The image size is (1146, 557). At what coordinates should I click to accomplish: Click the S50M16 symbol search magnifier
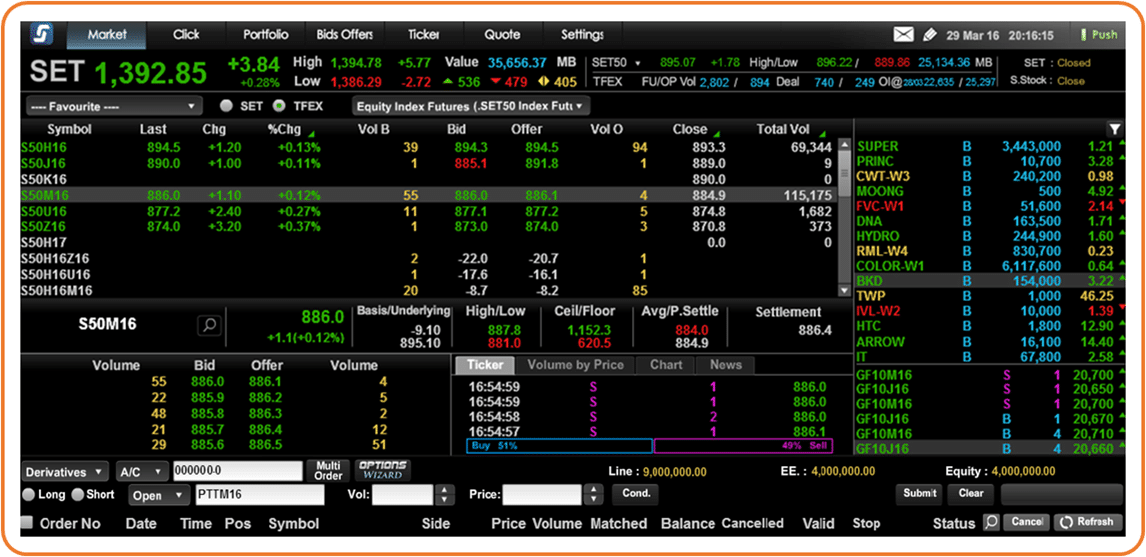click(209, 325)
